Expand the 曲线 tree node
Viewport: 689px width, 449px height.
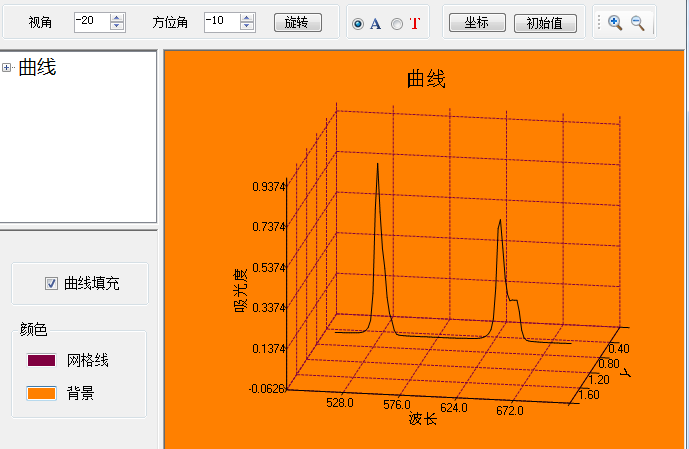coord(7,68)
